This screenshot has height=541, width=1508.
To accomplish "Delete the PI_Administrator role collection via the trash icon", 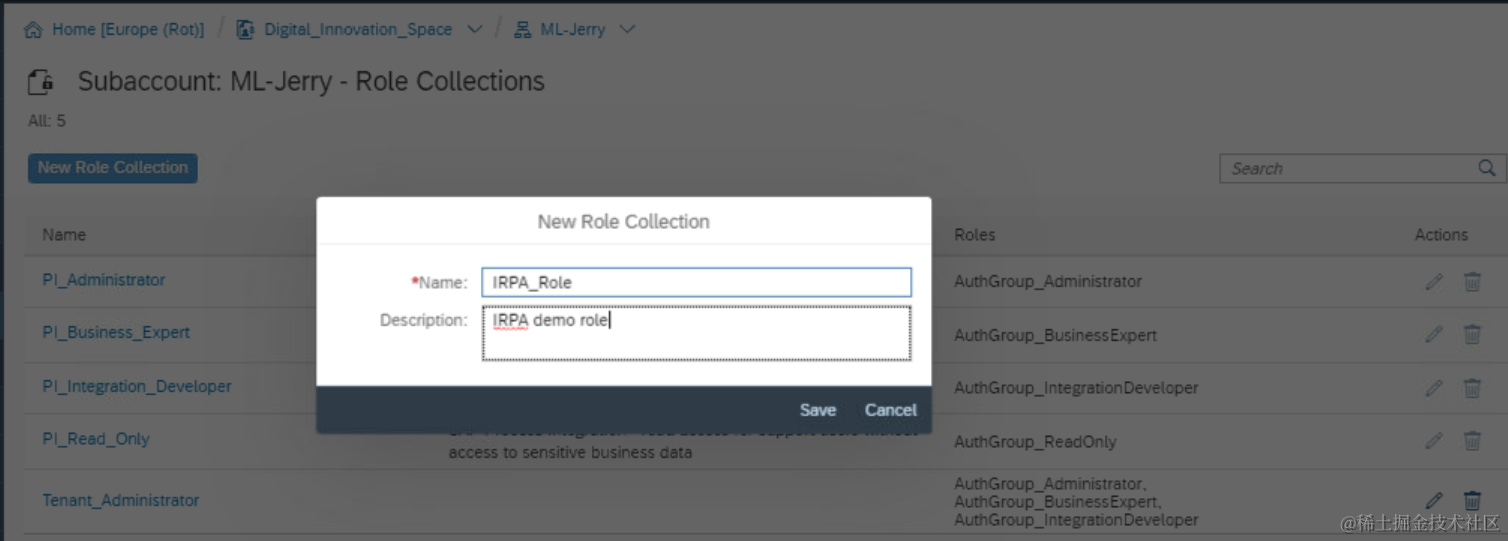I will click(x=1472, y=282).
